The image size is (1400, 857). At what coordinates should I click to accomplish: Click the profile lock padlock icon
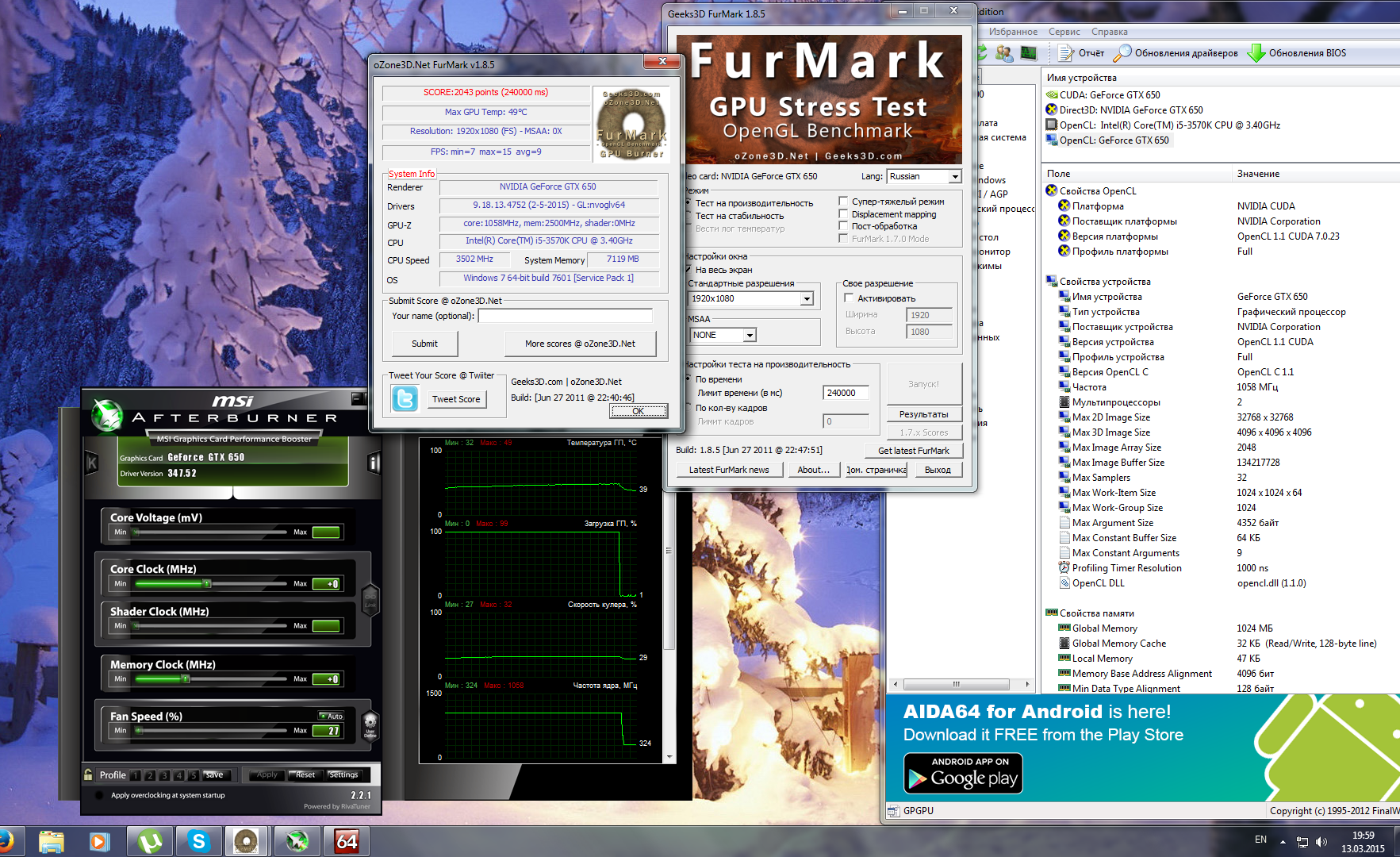pyautogui.click(x=88, y=774)
